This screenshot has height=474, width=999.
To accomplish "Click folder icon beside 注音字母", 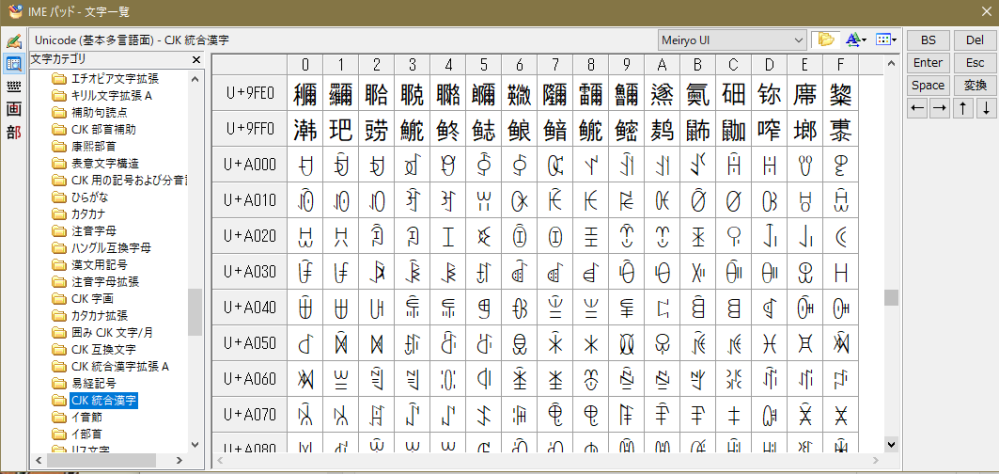I will (x=59, y=231).
